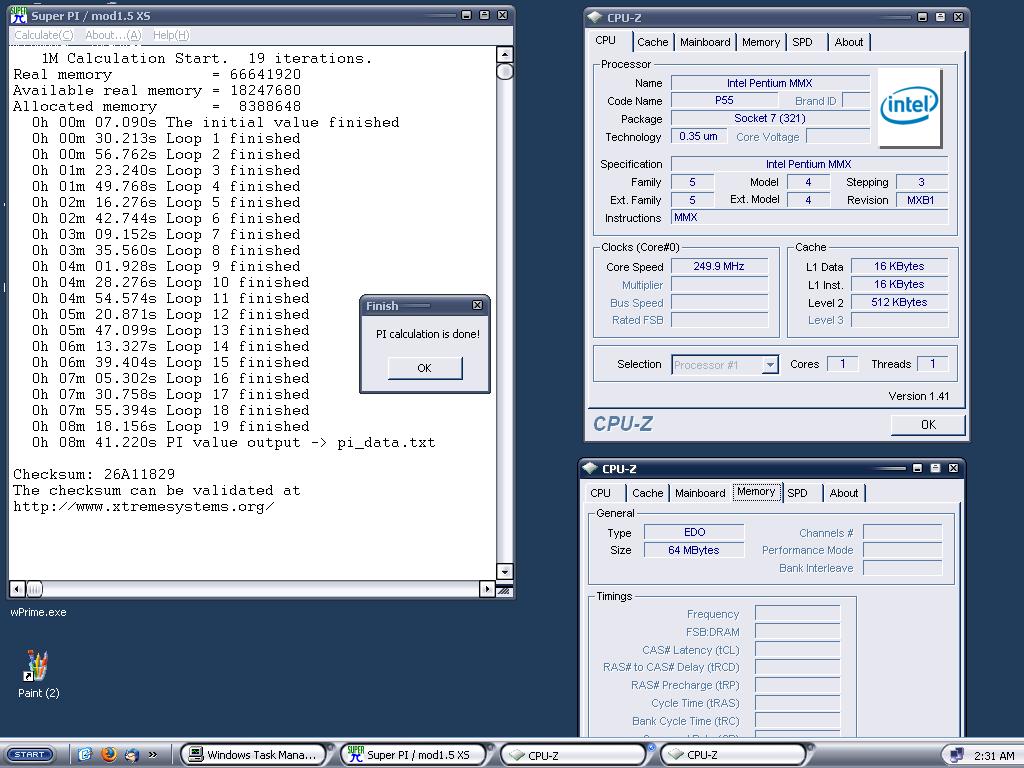Image resolution: width=1024 pixels, height=768 pixels.
Task: Click the second CPU-Z taskbar button
Action: [x=733, y=755]
